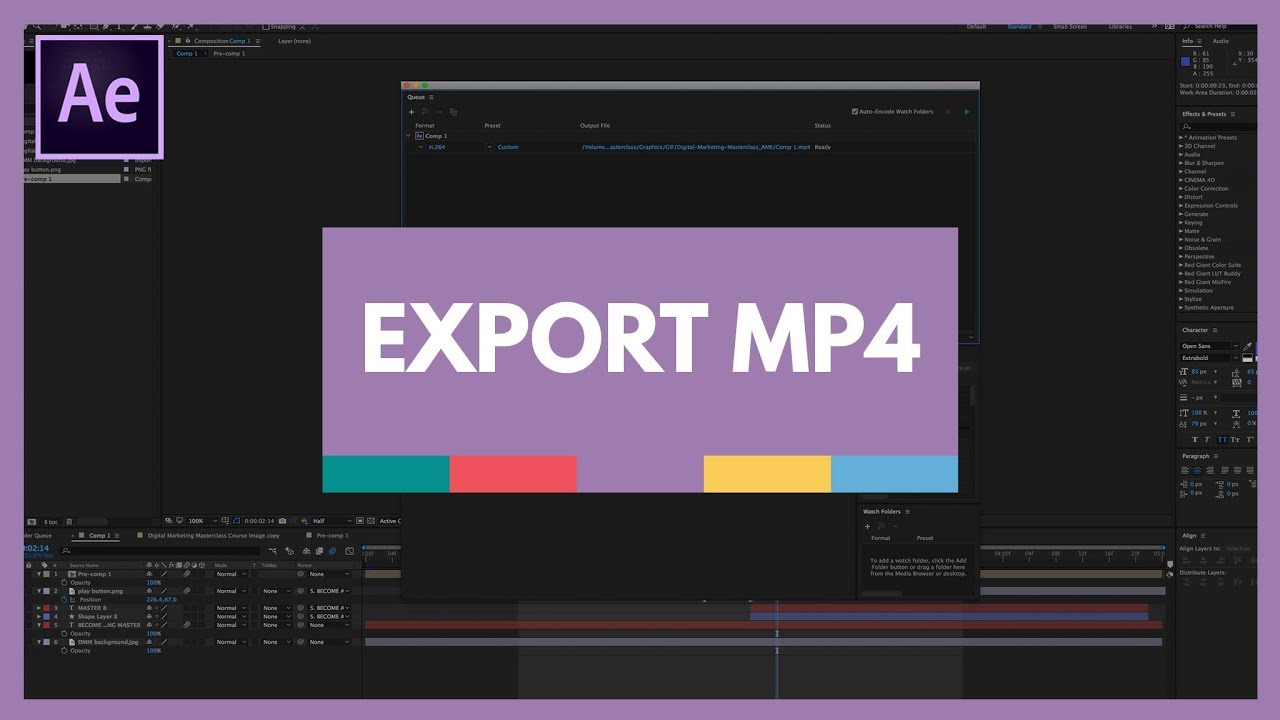Viewport: 1280px width, 720px height.
Task: Add a source in the Media Encoder Queue
Action: click(411, 112)
